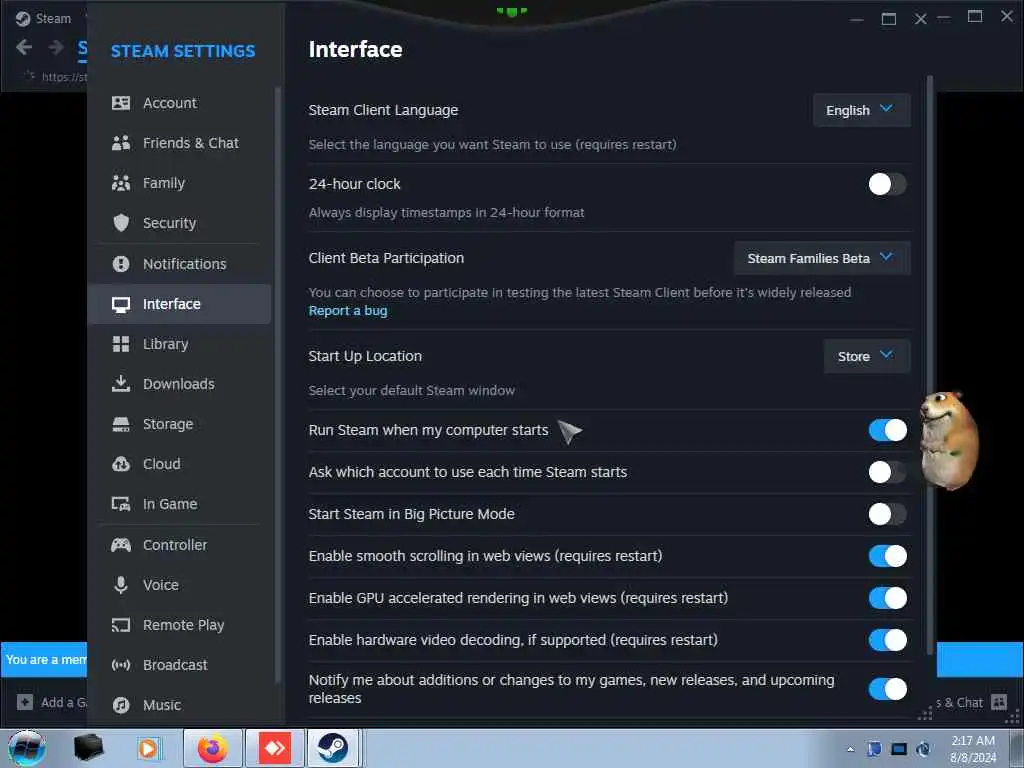This screenshot has width=1024, height=768.
Task: Click the Friends & Chat people icon
Action: pyautogui.click(x=121, y=143)
